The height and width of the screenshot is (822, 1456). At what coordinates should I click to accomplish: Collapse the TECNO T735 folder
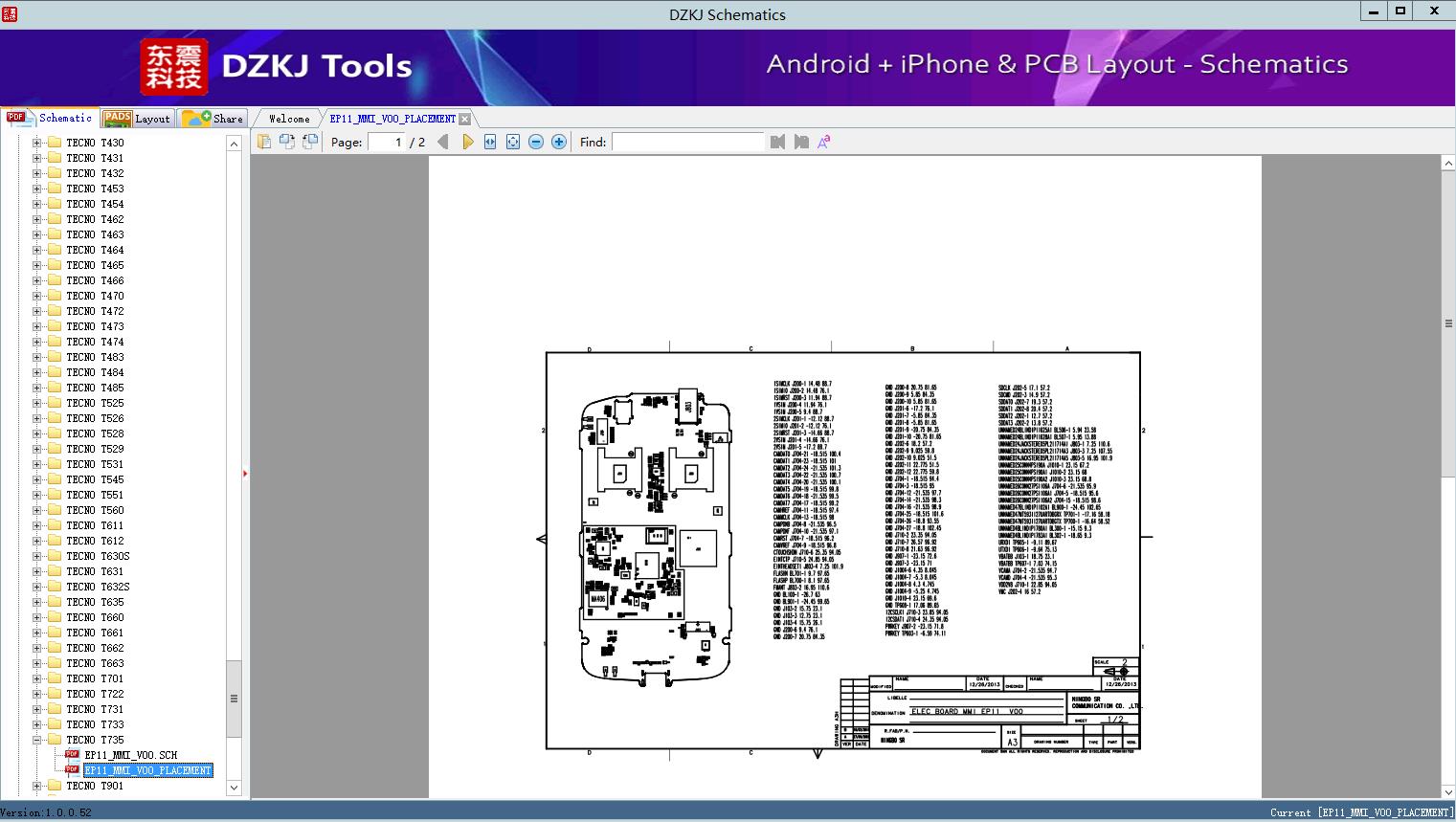pyautogui.click(x=37, y=740)
